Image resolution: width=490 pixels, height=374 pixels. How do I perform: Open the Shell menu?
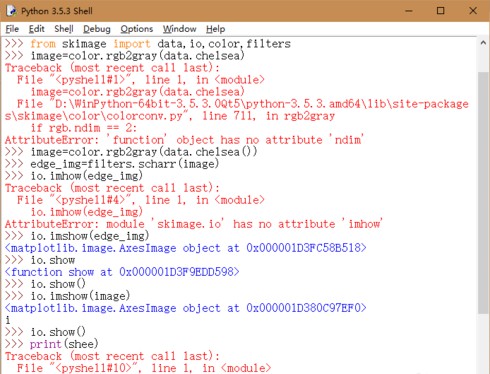(64, 29)
